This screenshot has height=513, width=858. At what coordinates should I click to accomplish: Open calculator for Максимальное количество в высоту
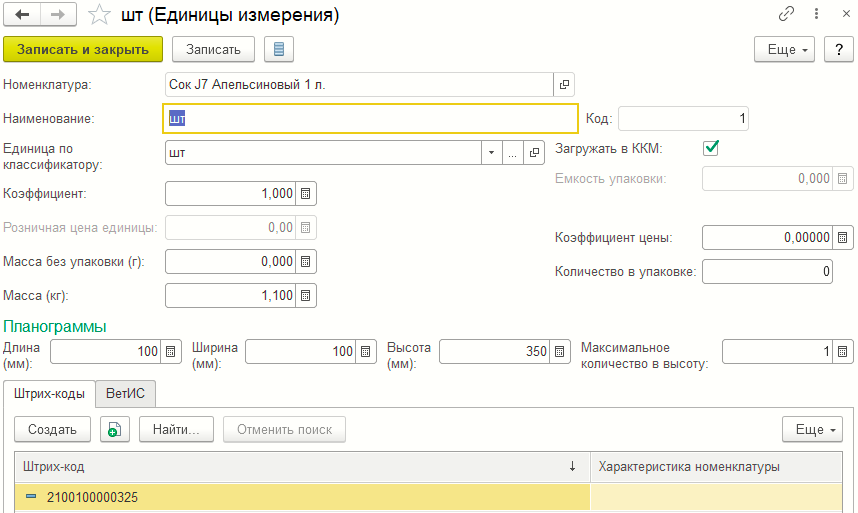[x=843, y=352]
